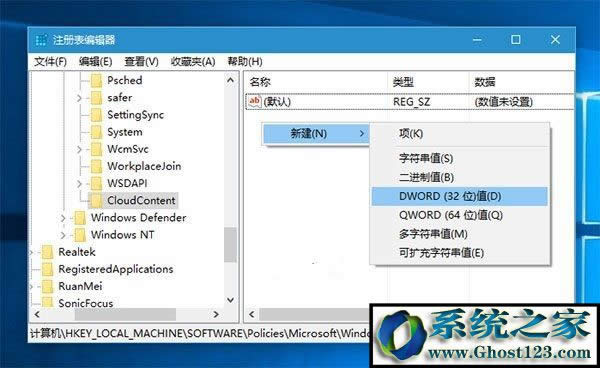The height and width of the screenshot is (368, 600).
Task: Select the SettingSync tree label
Action: coord(135,115)
